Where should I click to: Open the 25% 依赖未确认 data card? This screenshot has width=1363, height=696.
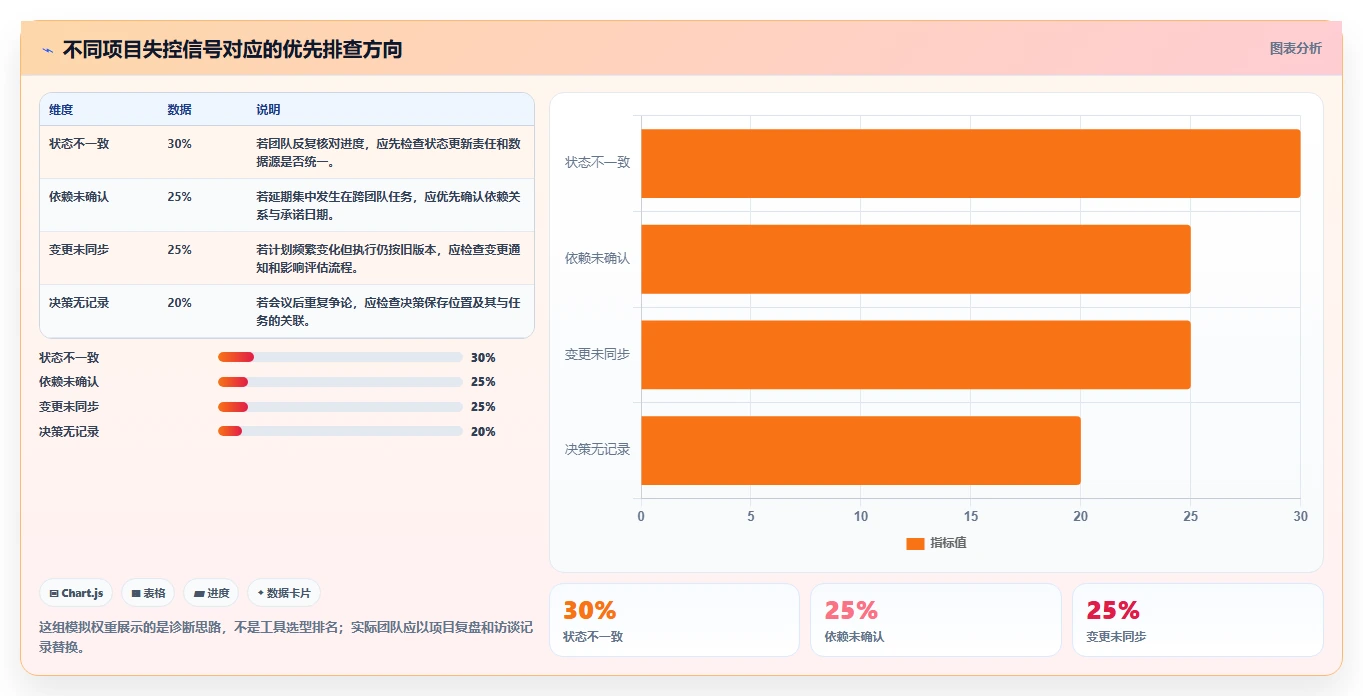click(x=935, y=620)
